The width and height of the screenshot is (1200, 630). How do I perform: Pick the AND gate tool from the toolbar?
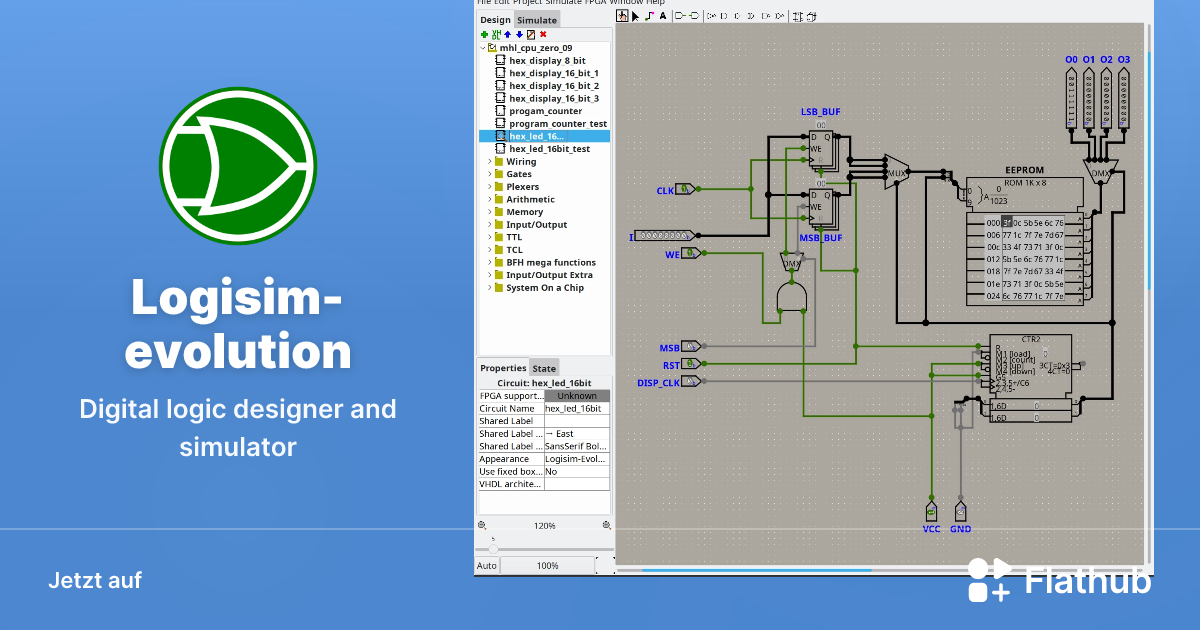(725, 17)
